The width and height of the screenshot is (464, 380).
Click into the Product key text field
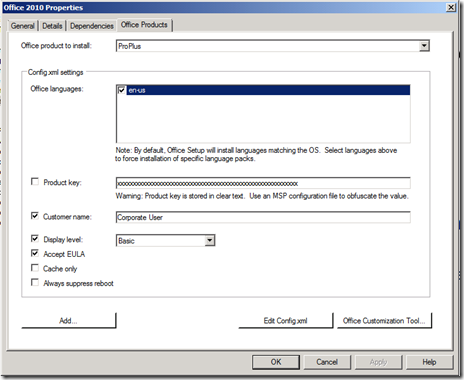(x=263, y=183)
